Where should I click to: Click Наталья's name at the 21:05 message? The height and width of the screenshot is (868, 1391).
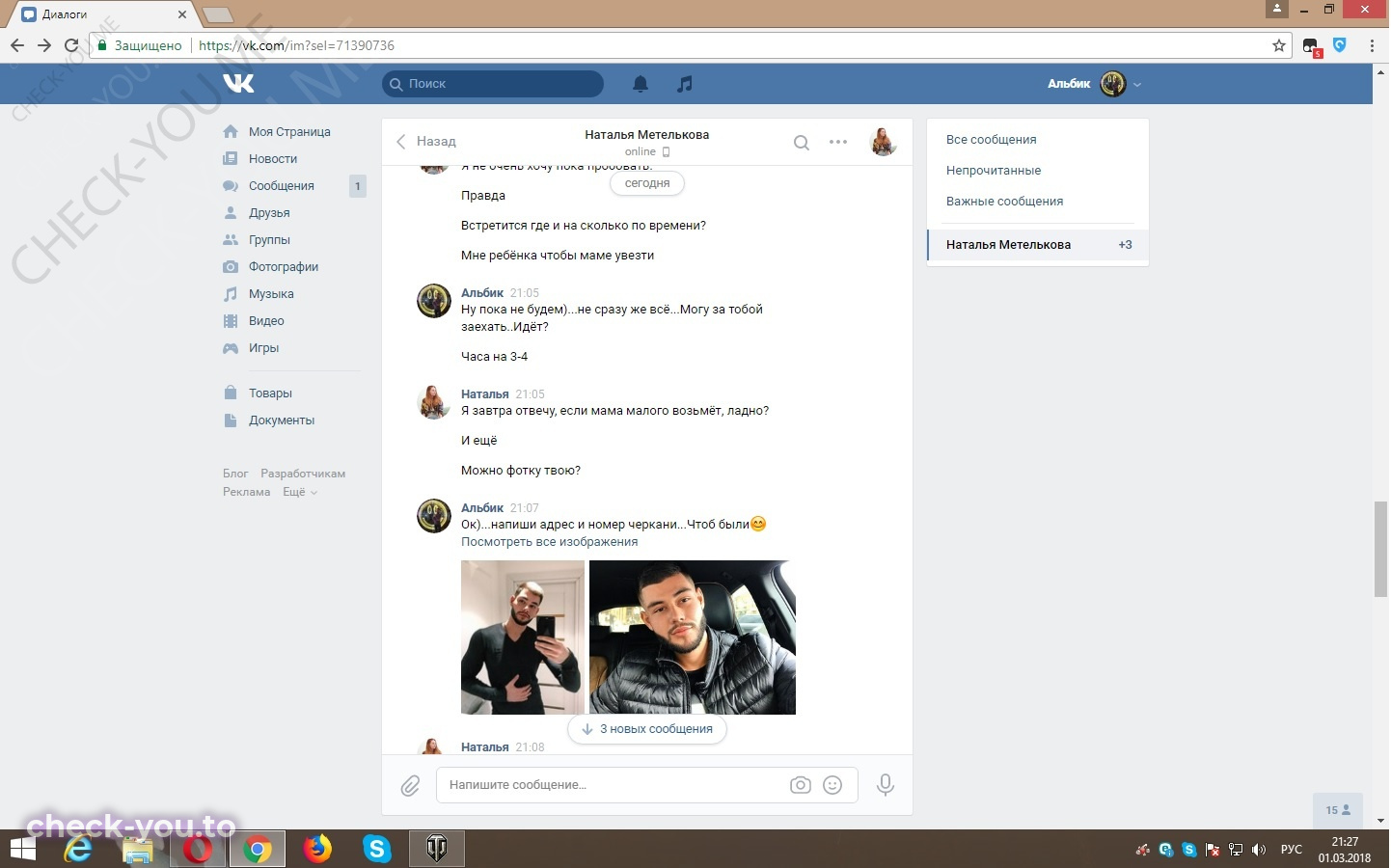484,393
